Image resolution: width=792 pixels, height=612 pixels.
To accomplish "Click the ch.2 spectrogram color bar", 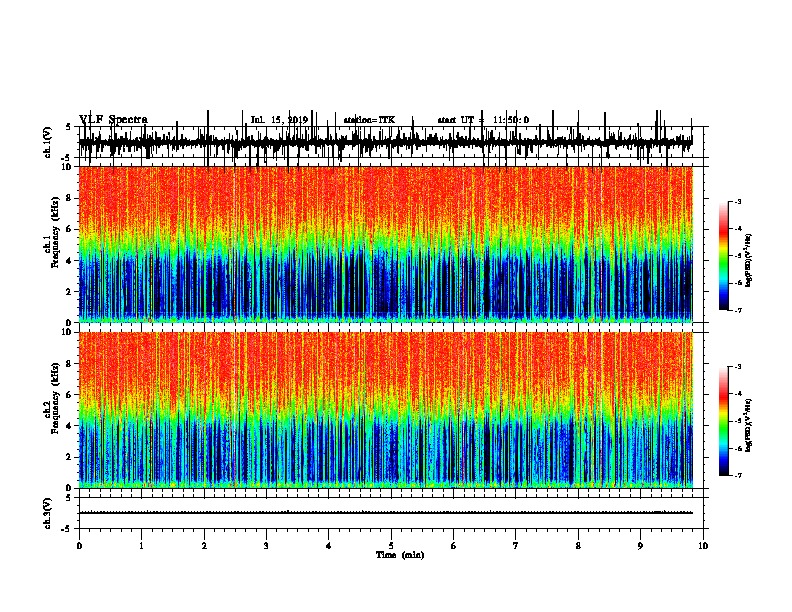I will (724, 421).
